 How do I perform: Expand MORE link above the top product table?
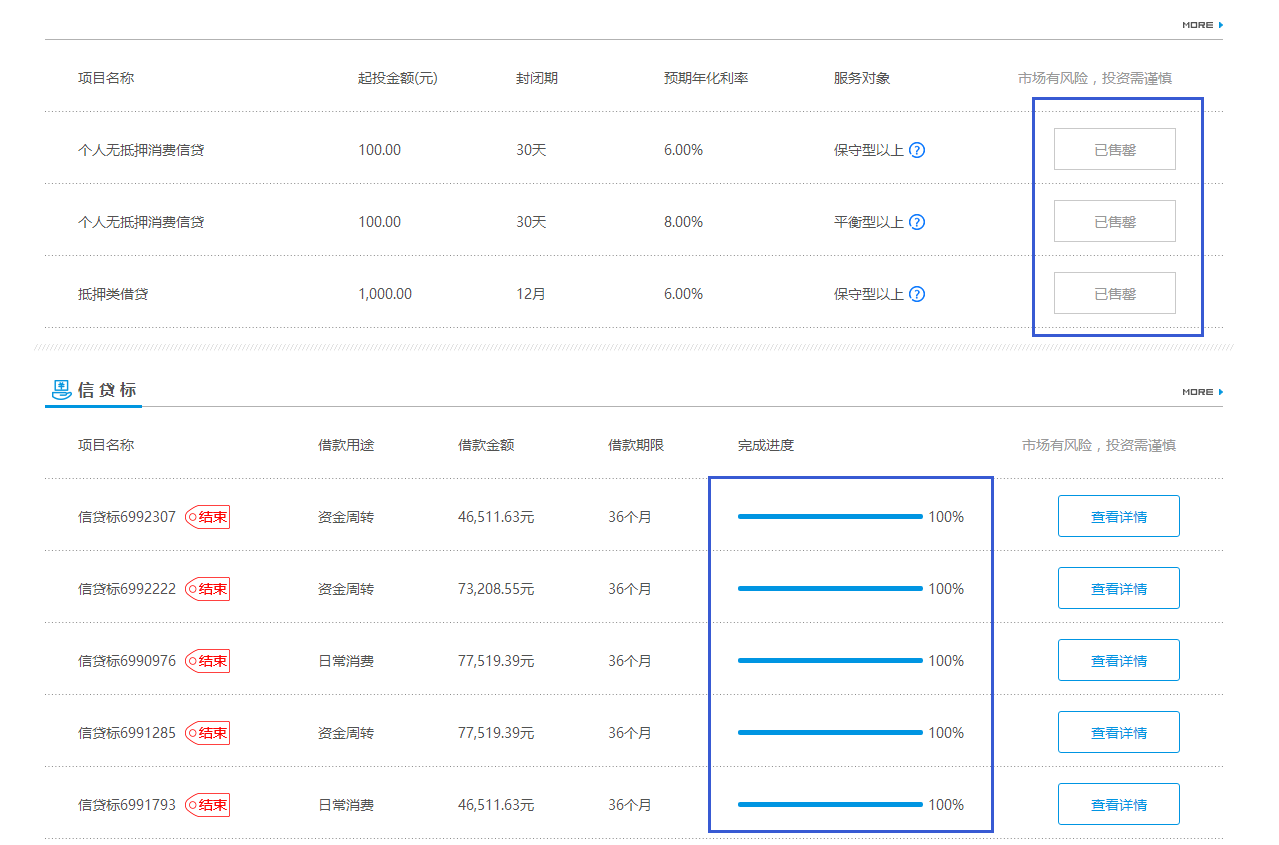[1202, 25]
